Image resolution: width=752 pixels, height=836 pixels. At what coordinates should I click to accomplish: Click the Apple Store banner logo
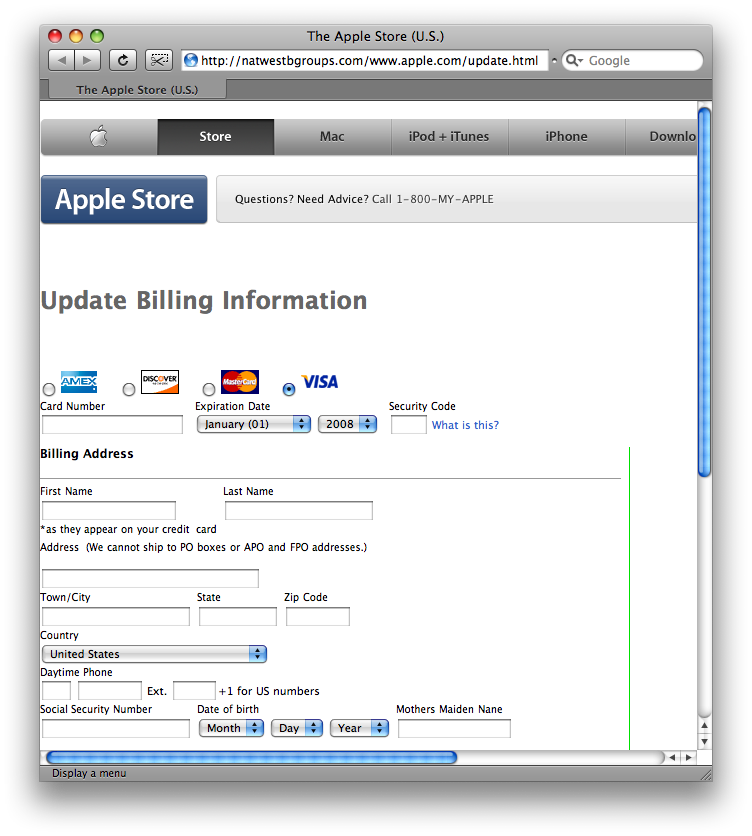[x=124, y=199]
